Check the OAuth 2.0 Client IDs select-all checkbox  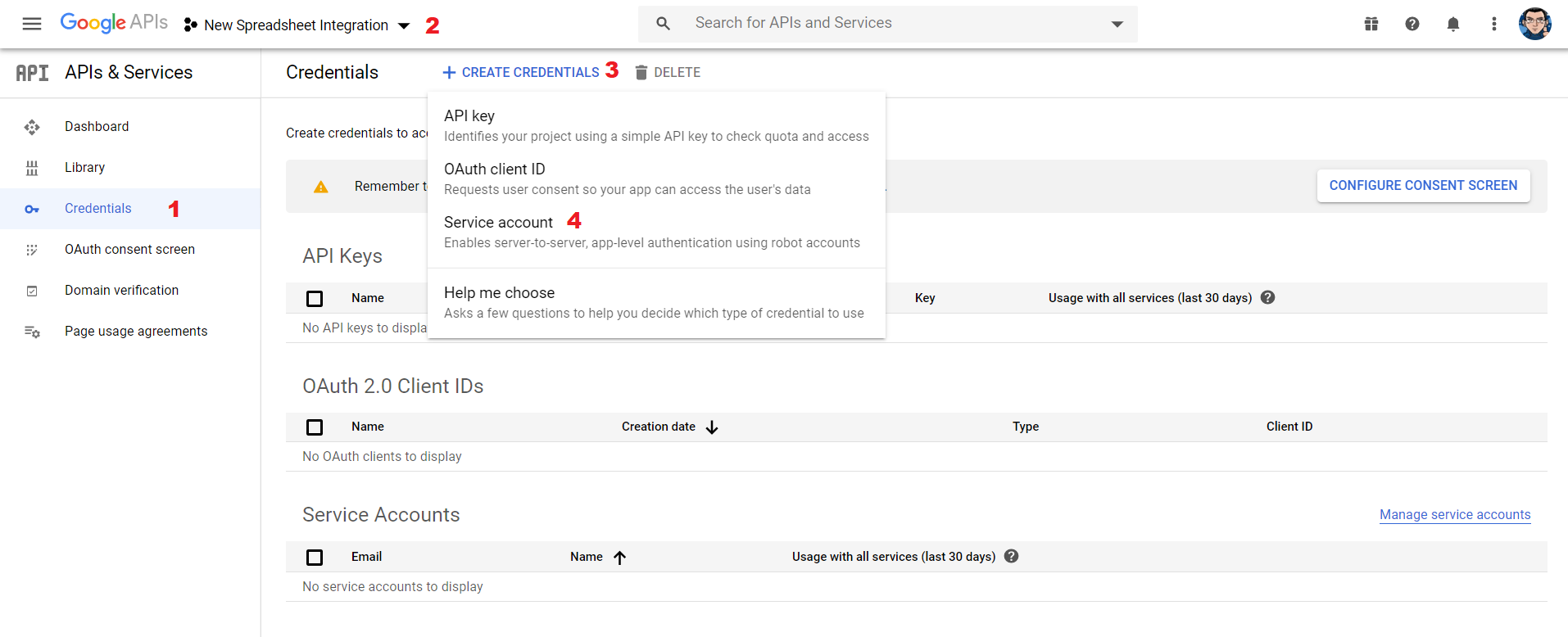pos(315,427)
